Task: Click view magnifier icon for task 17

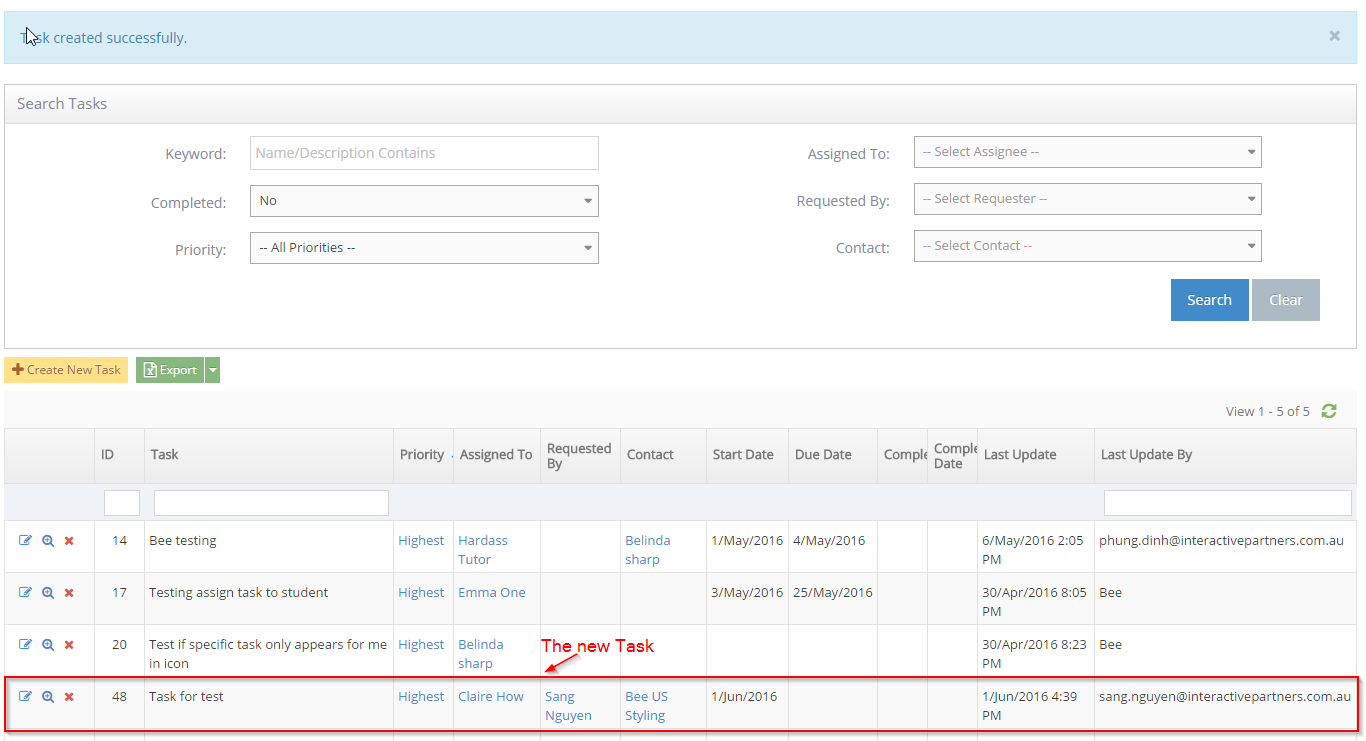Action: pyautogui.click(x=48, y=593)
